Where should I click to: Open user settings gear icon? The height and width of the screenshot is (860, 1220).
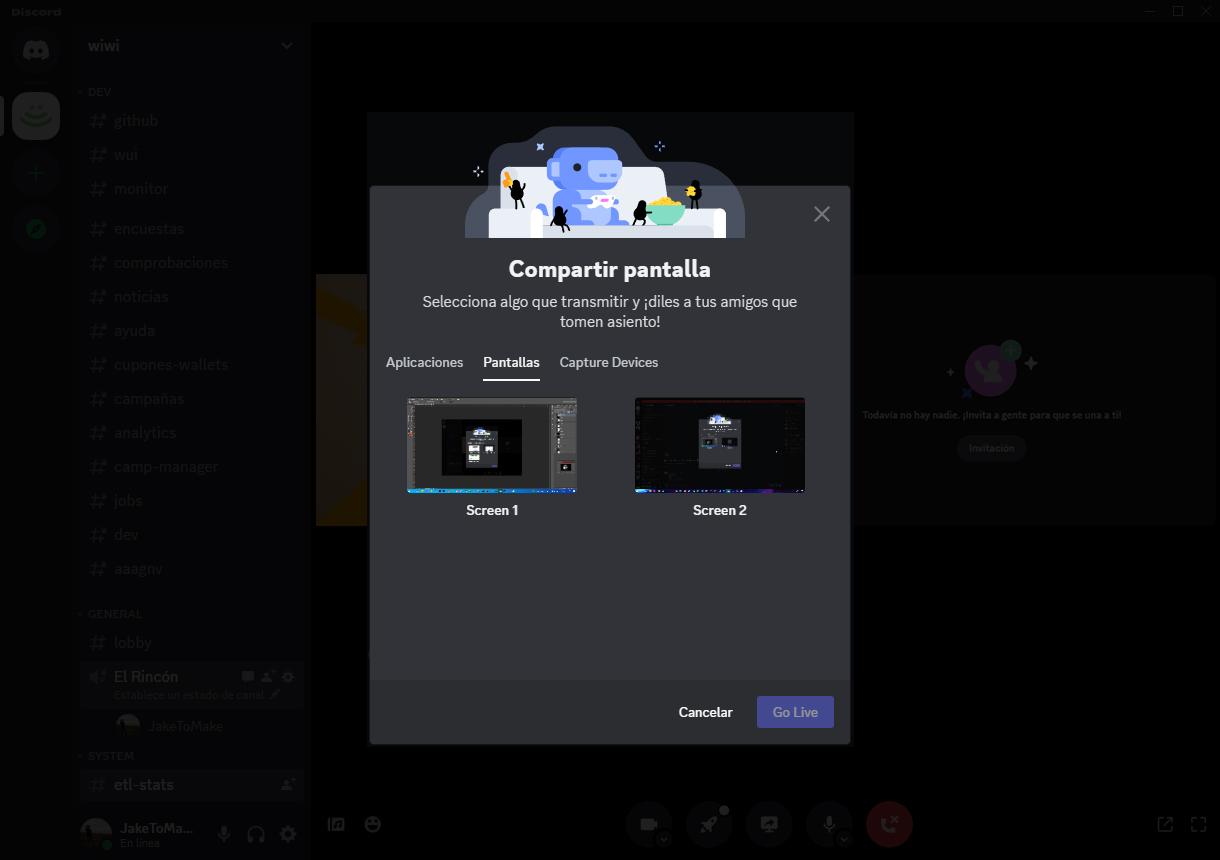tap(288, 834)
